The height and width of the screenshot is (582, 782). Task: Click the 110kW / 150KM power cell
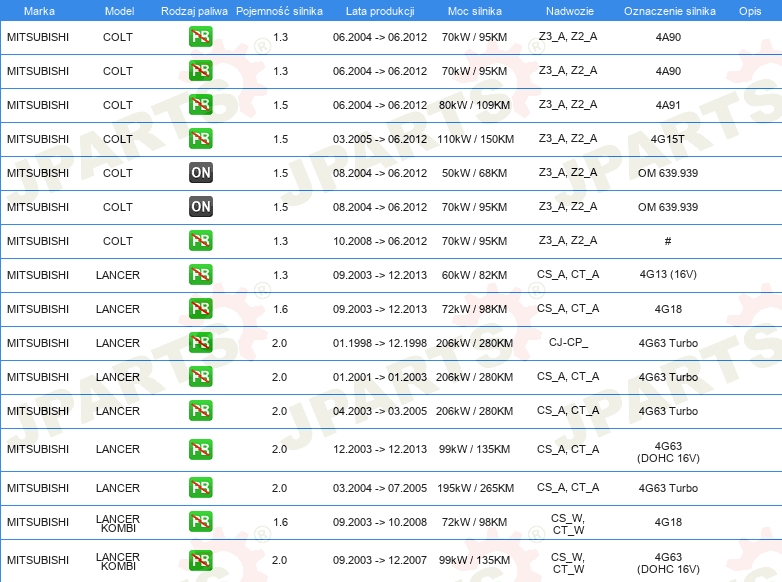[475, 139]
